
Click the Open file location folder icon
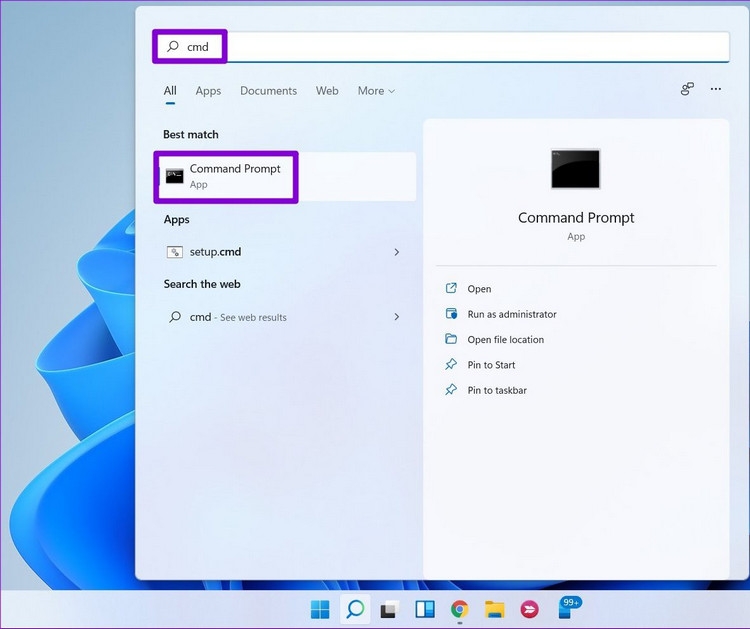pyautogui.click(x=451, y=339)
